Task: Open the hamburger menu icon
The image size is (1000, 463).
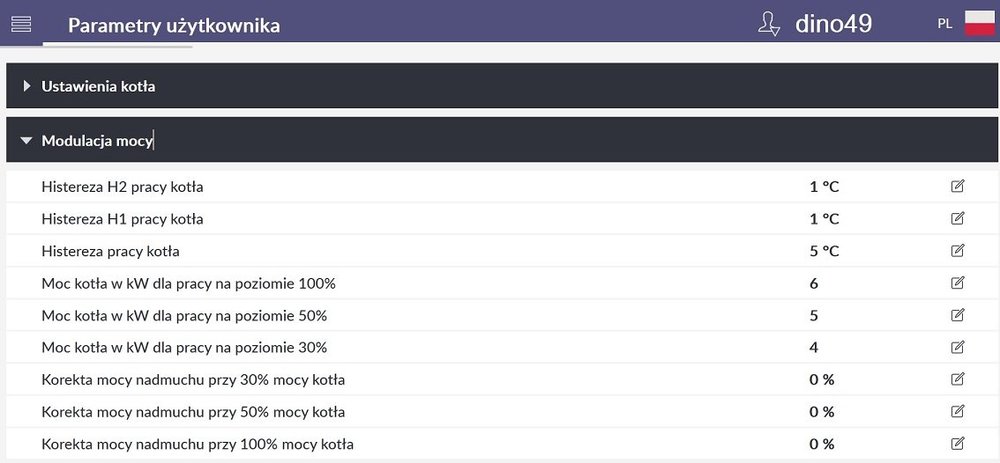Action: pyautogui.click(x=21, y=23)
